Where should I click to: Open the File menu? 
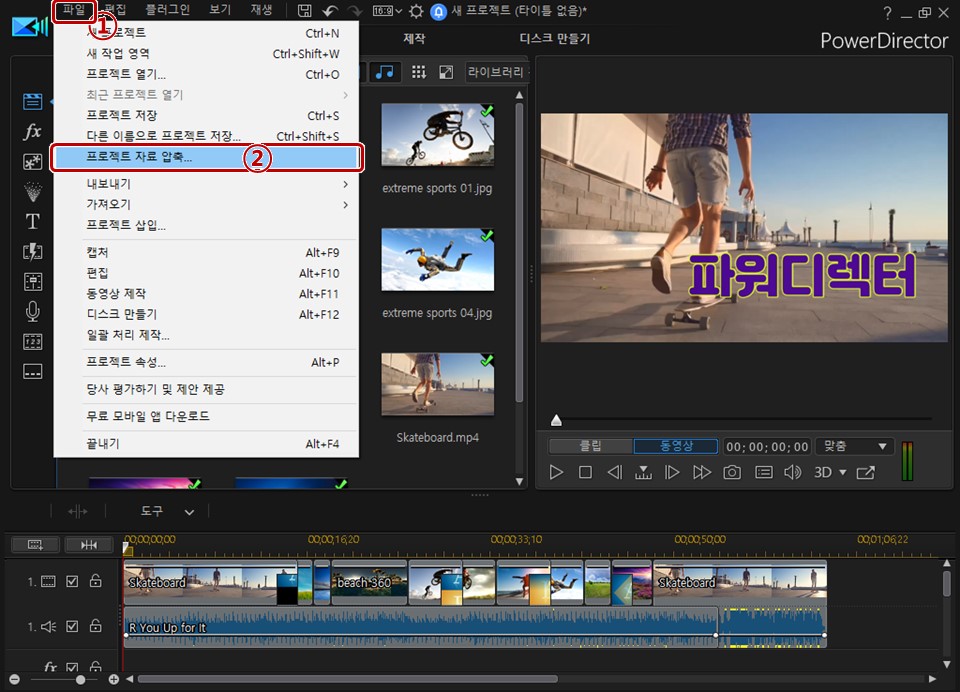click(x=74, y=10)
